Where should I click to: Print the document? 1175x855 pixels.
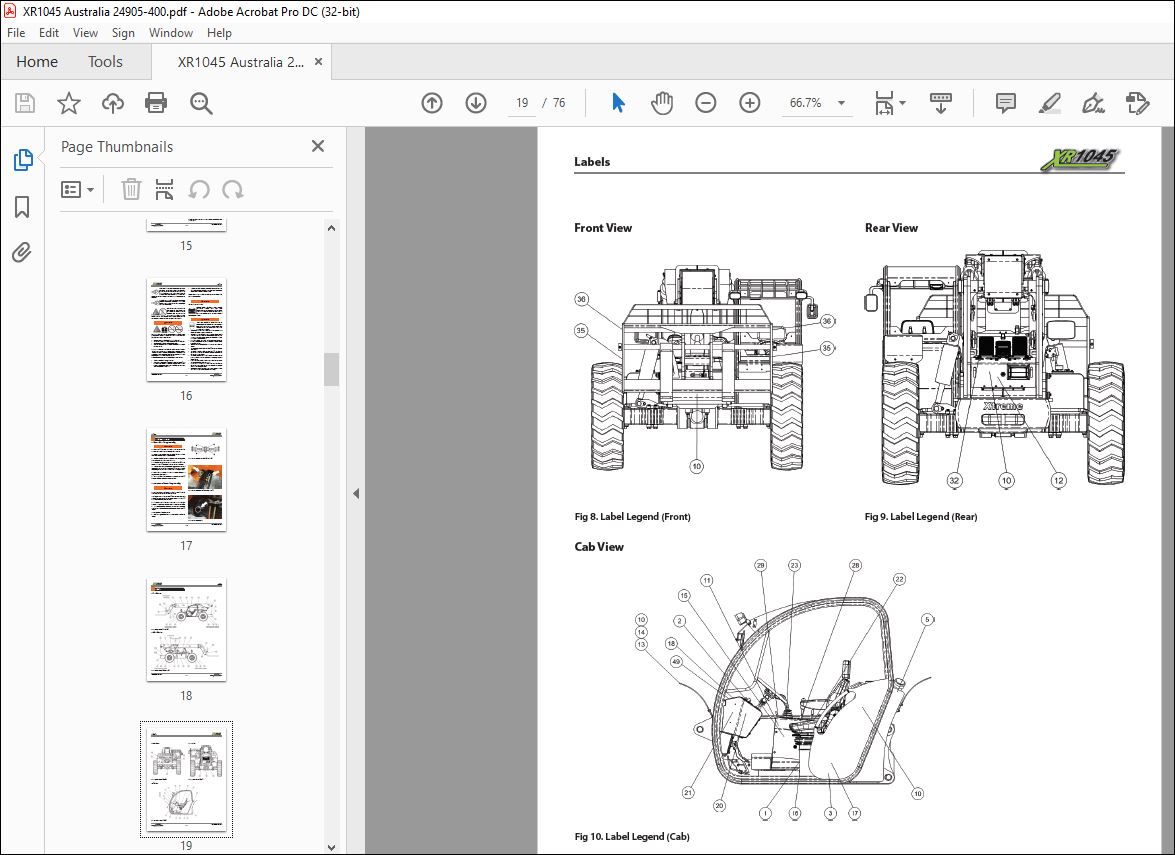pos(156,103)
